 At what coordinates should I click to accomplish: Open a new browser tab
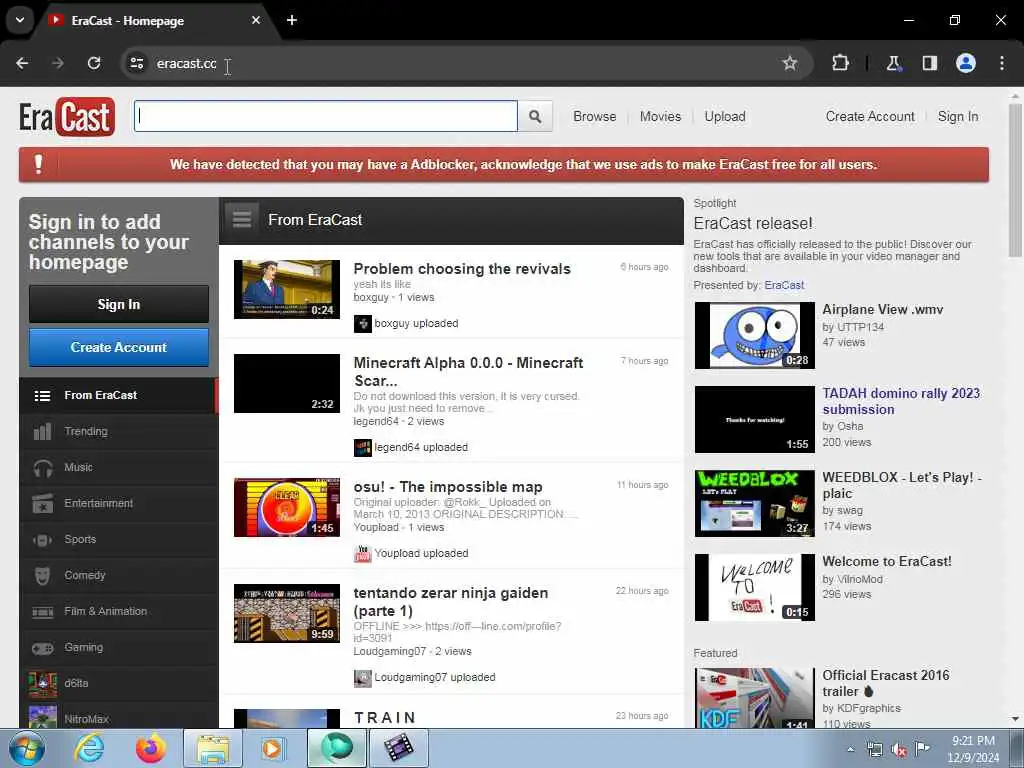point(292,20)
